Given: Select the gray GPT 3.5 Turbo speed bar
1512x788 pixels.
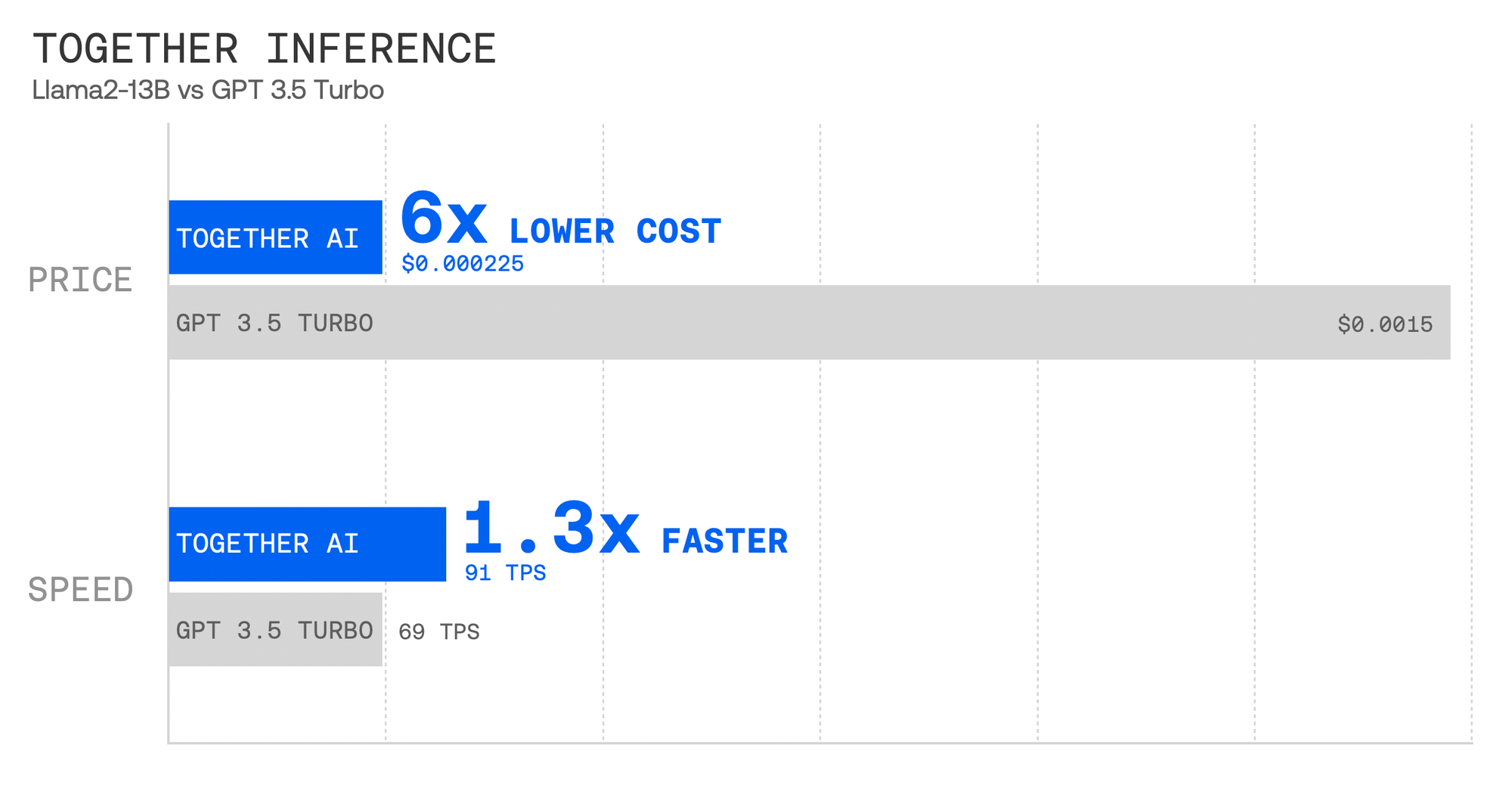Looking at the screenshot, I should [x=275, y=629].
